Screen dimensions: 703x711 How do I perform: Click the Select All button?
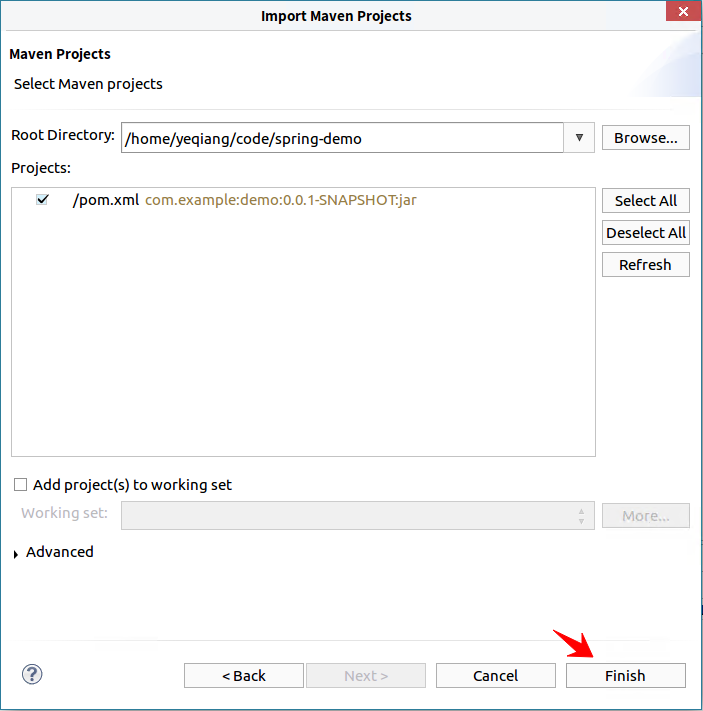[646, 200]
